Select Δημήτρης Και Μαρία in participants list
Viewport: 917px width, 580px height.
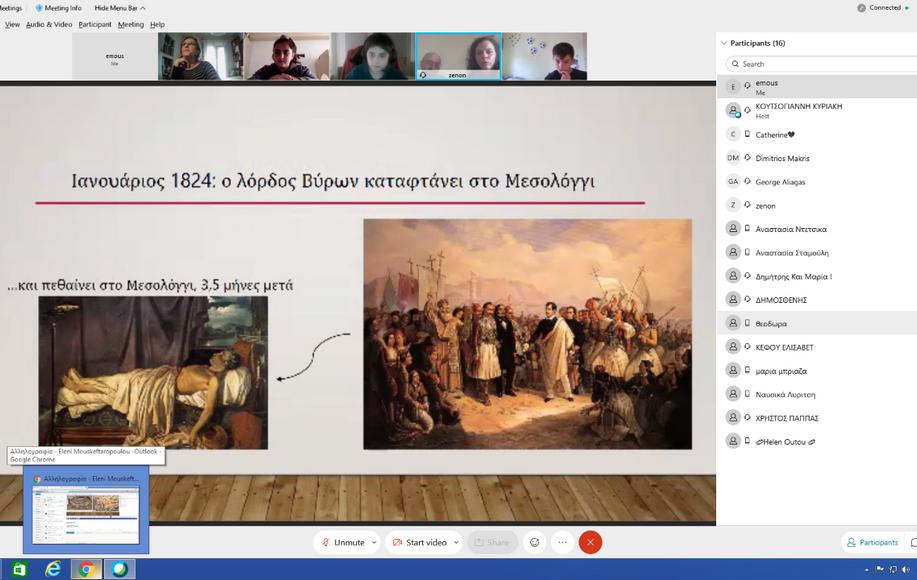(817, 276)
